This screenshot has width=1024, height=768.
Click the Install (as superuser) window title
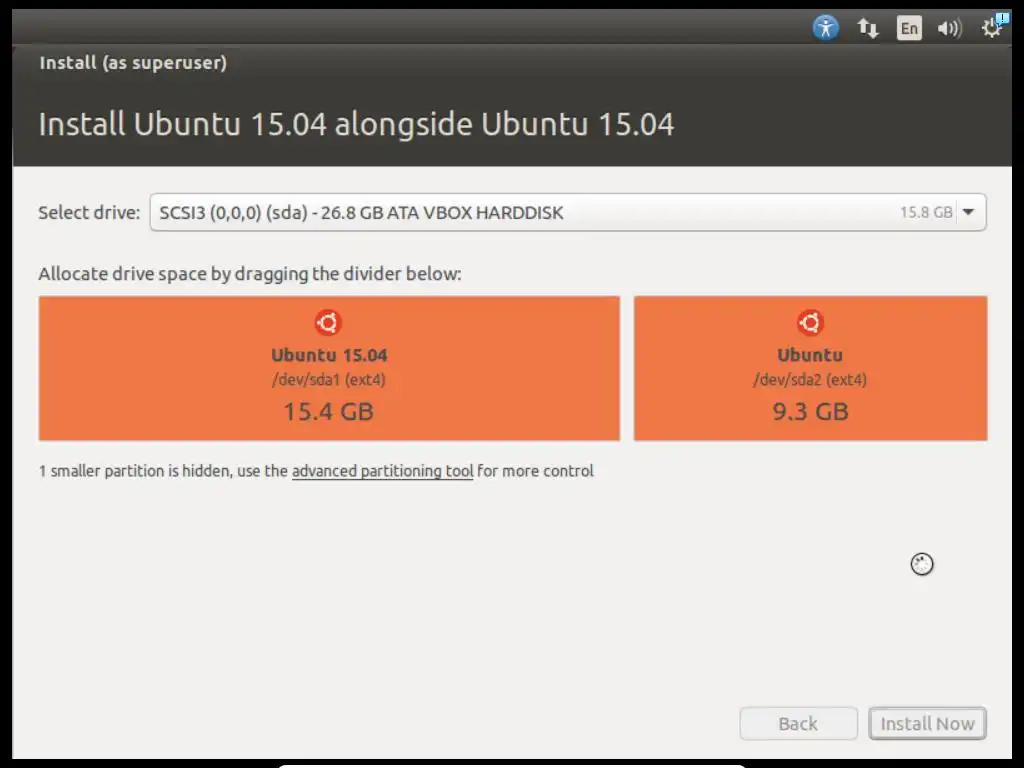pyautogui.click(x=133, y=63)
